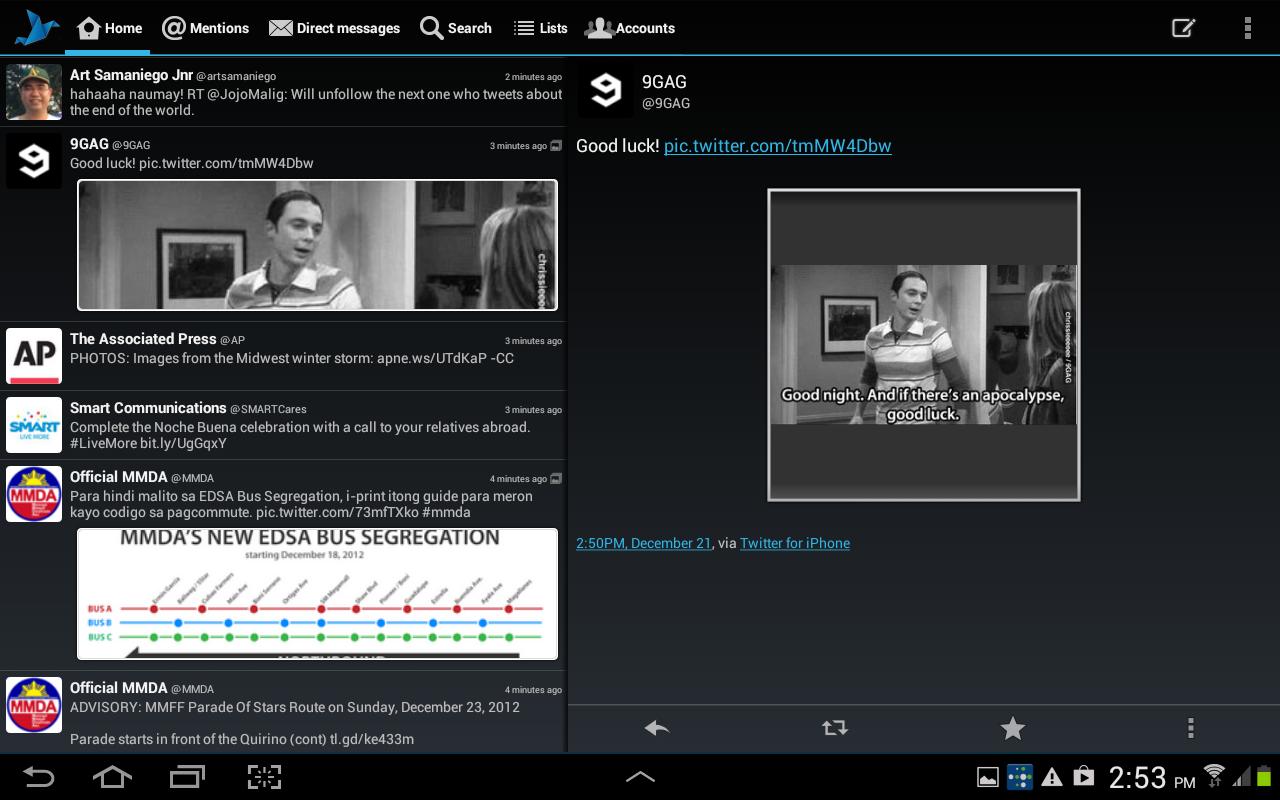The image size is (1280, 800).
Task: Tap Art Samaniego Jnr's profile picture
Action: tap(34, 92)
